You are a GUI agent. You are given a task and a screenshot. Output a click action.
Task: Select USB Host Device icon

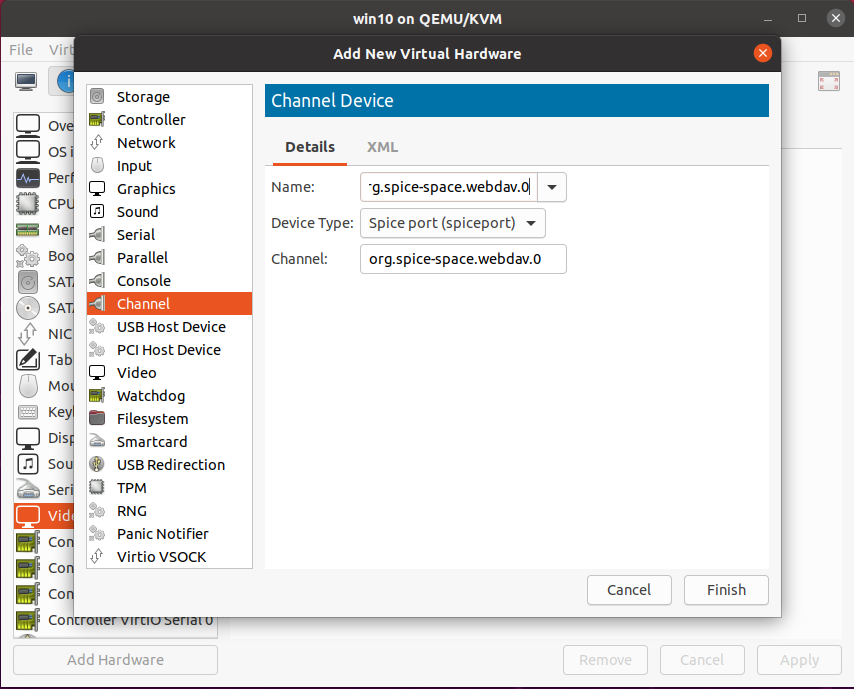click(x=97, y=326)
